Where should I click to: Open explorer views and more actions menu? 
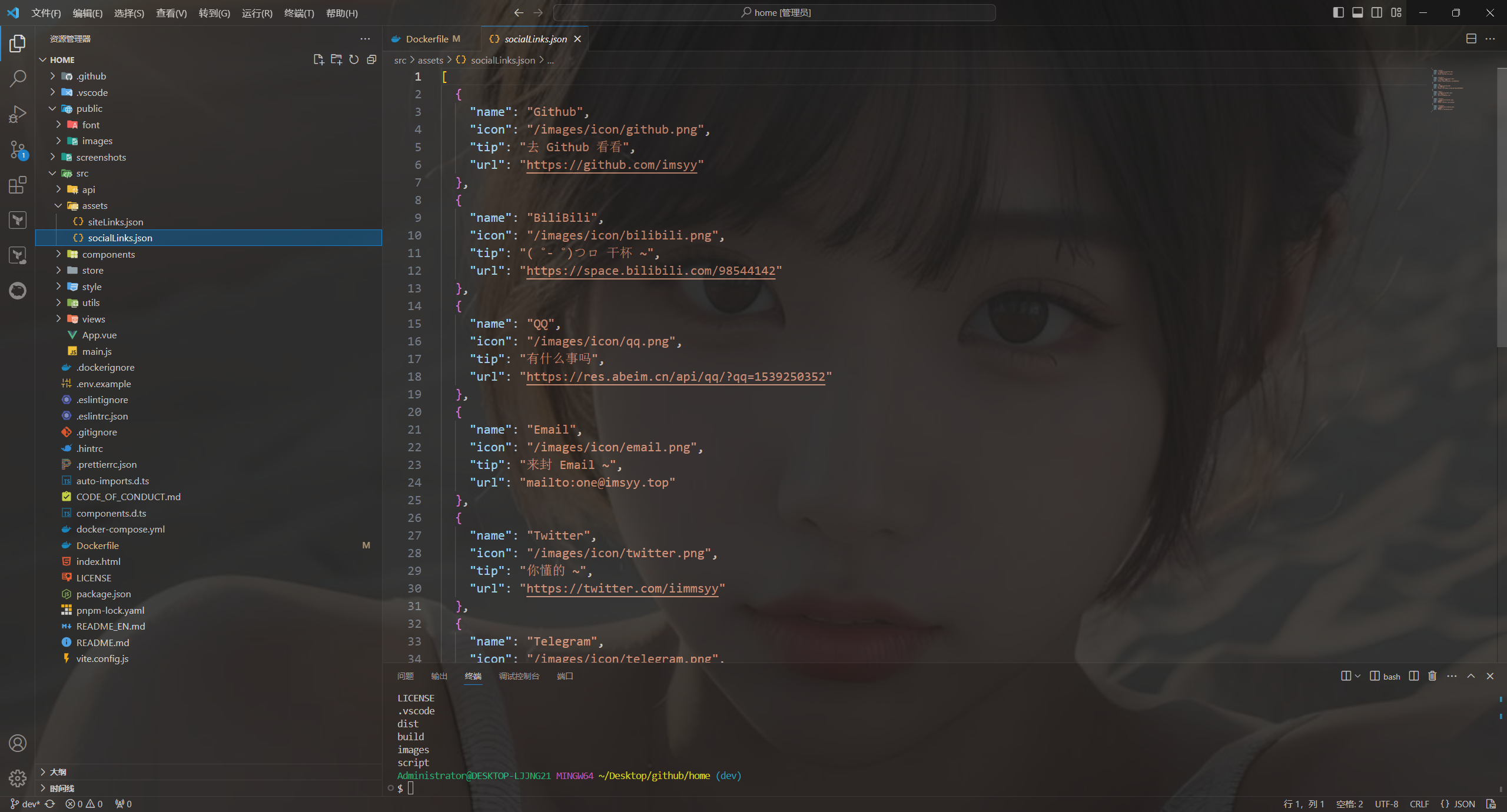[x=365, y=39]
